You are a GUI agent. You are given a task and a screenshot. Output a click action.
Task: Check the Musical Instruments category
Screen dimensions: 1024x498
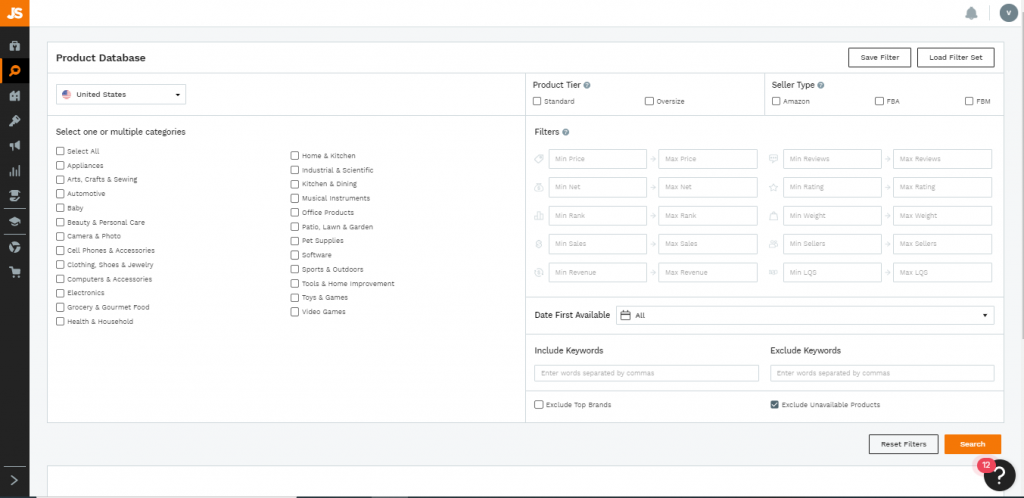pos(295,198)
